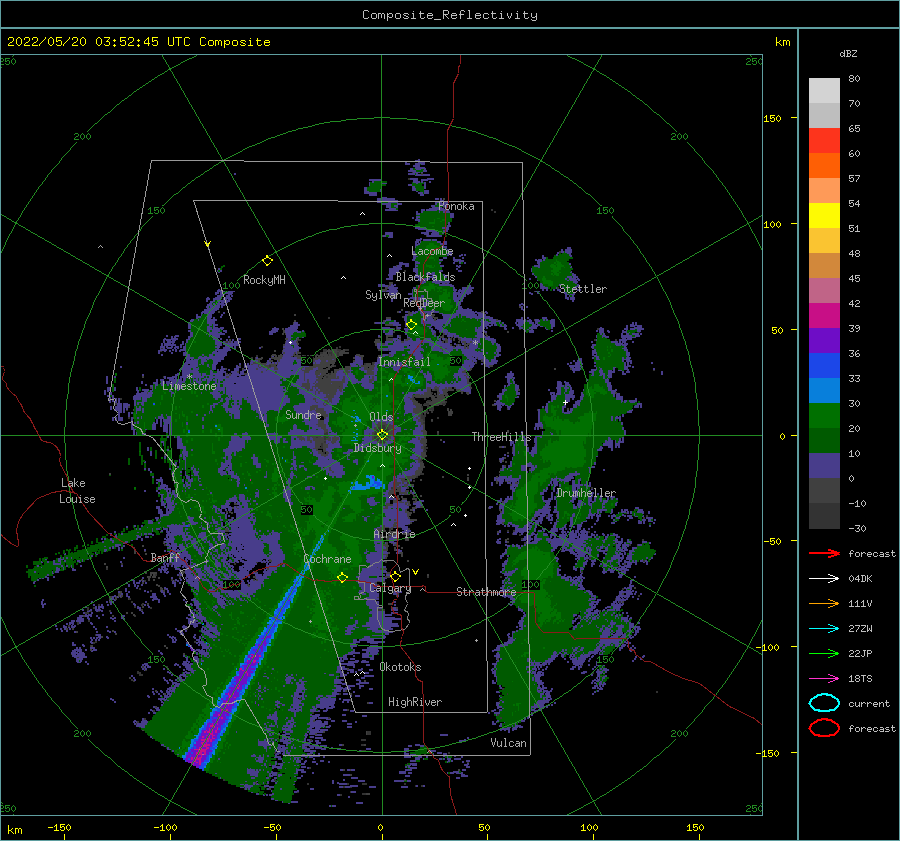900x841 pixels.
Task: Click the Didsbury city label
Action: 378,448
